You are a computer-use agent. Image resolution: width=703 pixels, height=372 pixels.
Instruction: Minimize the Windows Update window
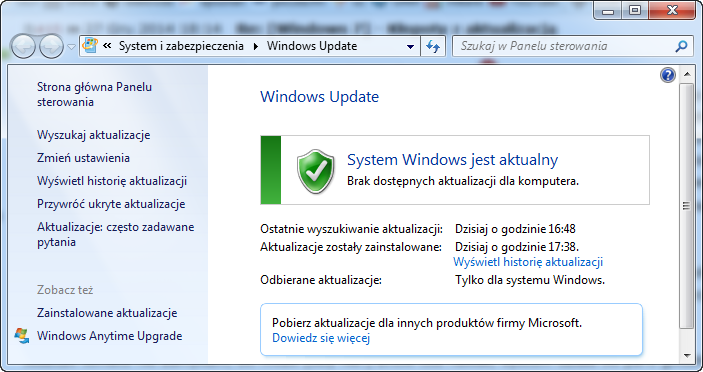[608, 10]
